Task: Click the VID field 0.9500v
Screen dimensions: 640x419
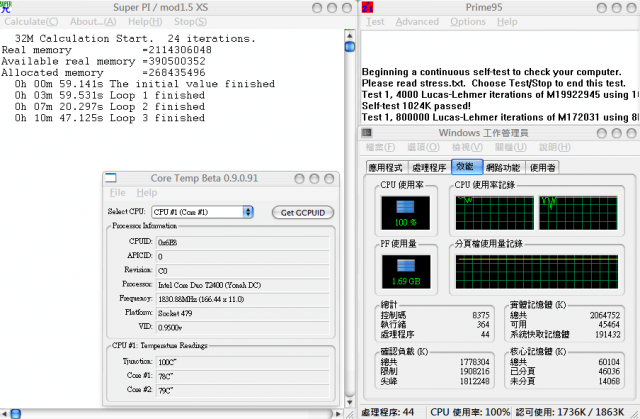Action: (242, 327)
